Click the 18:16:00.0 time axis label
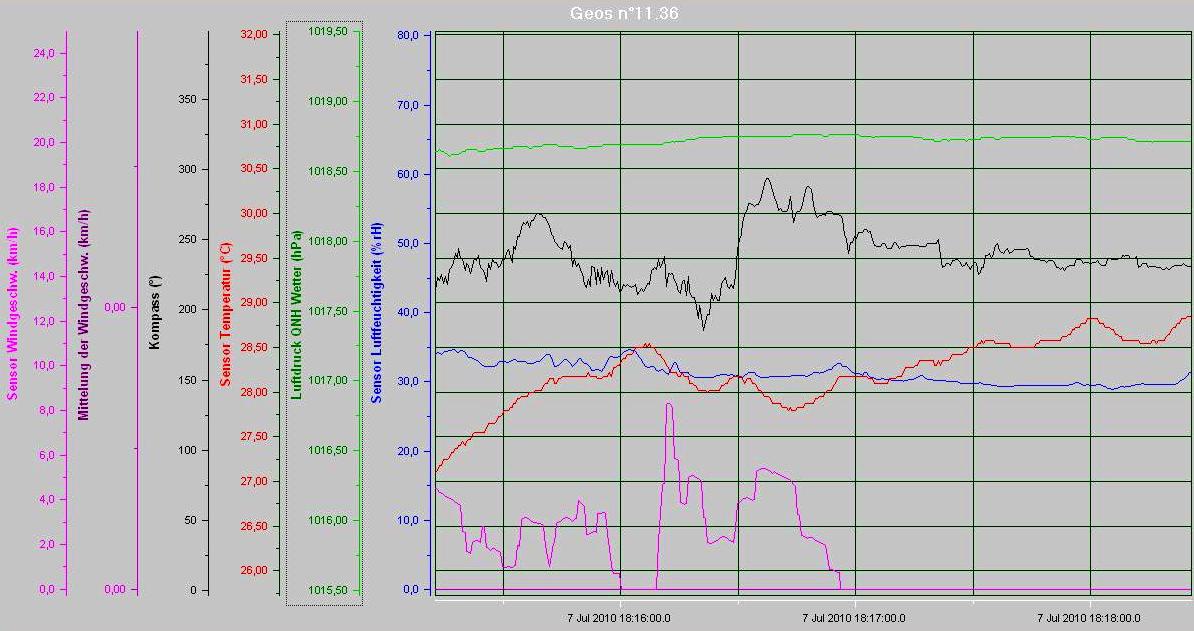 click(x=619, y=618)
